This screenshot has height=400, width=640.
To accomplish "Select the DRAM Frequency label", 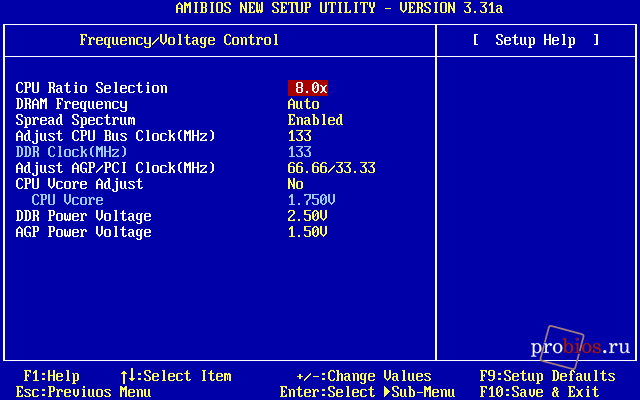I will [x=71, y=104].
